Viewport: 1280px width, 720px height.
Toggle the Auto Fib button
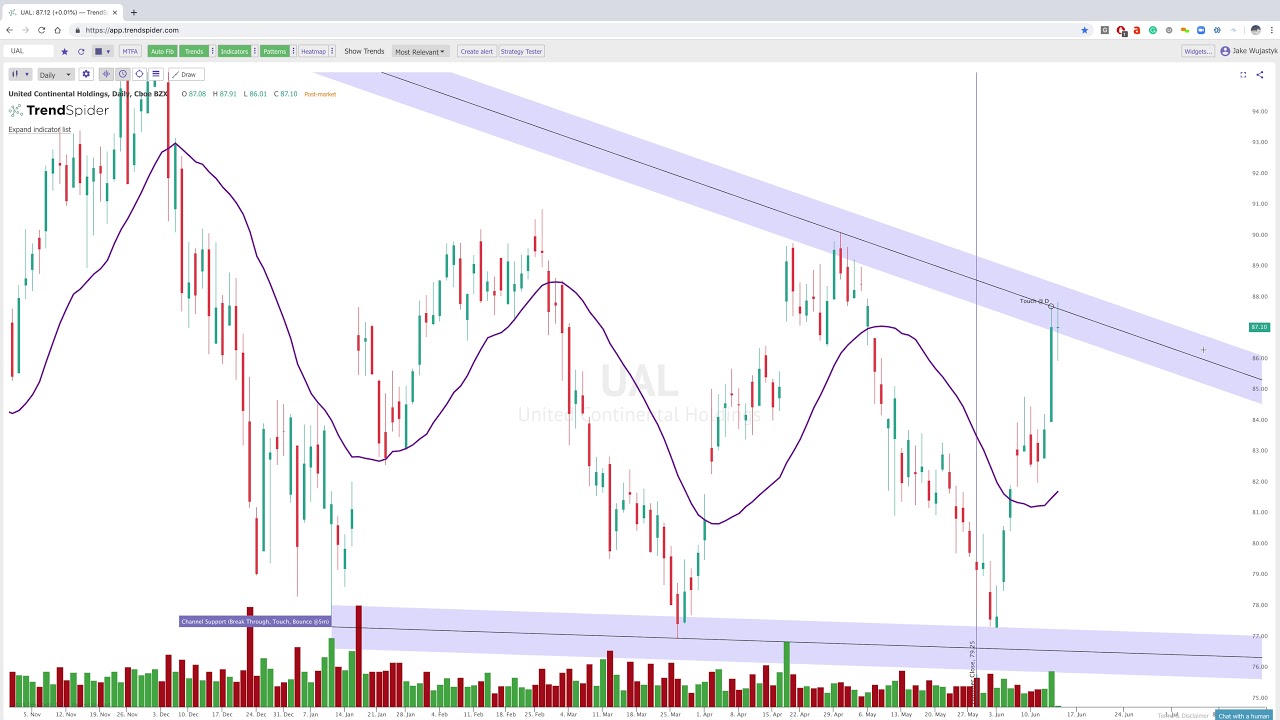(x=162, y=51)
